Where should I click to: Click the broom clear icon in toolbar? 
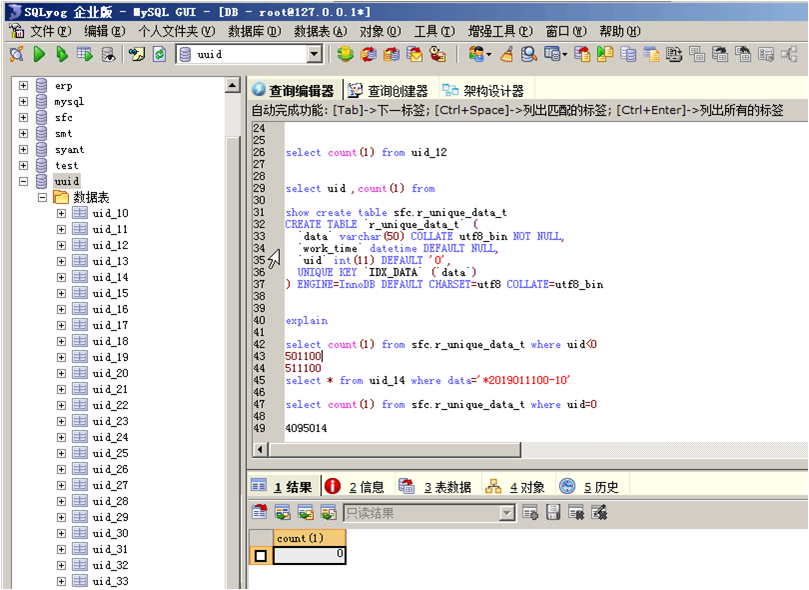(x=507, y=54)
